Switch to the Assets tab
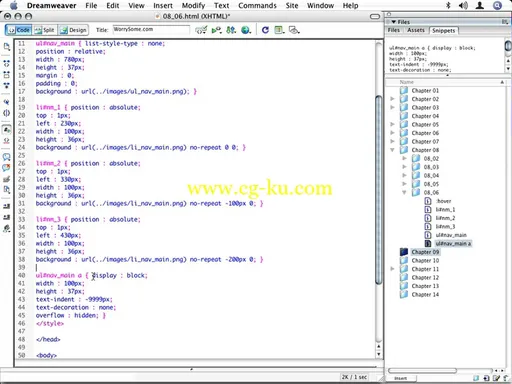Screen dimensions: 512x384 tap(416, 30)
